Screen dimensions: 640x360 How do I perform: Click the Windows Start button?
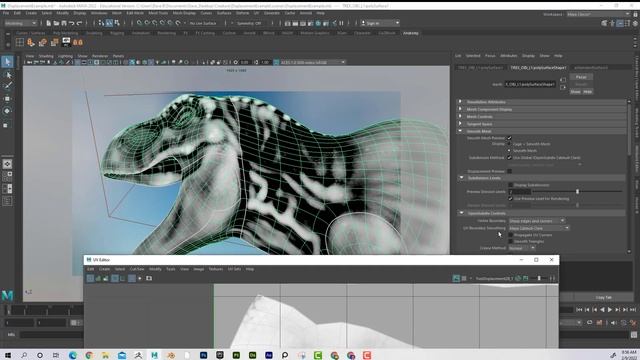(8, 355)
